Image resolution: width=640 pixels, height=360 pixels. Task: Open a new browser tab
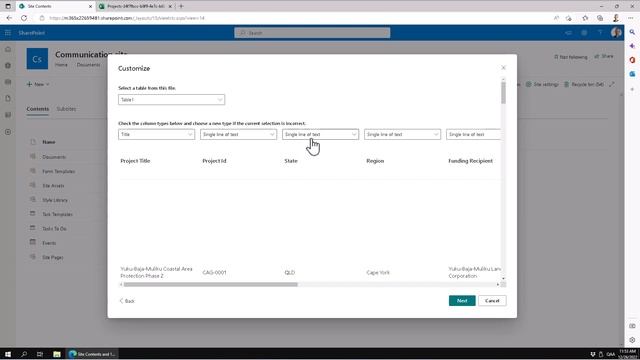181,6
